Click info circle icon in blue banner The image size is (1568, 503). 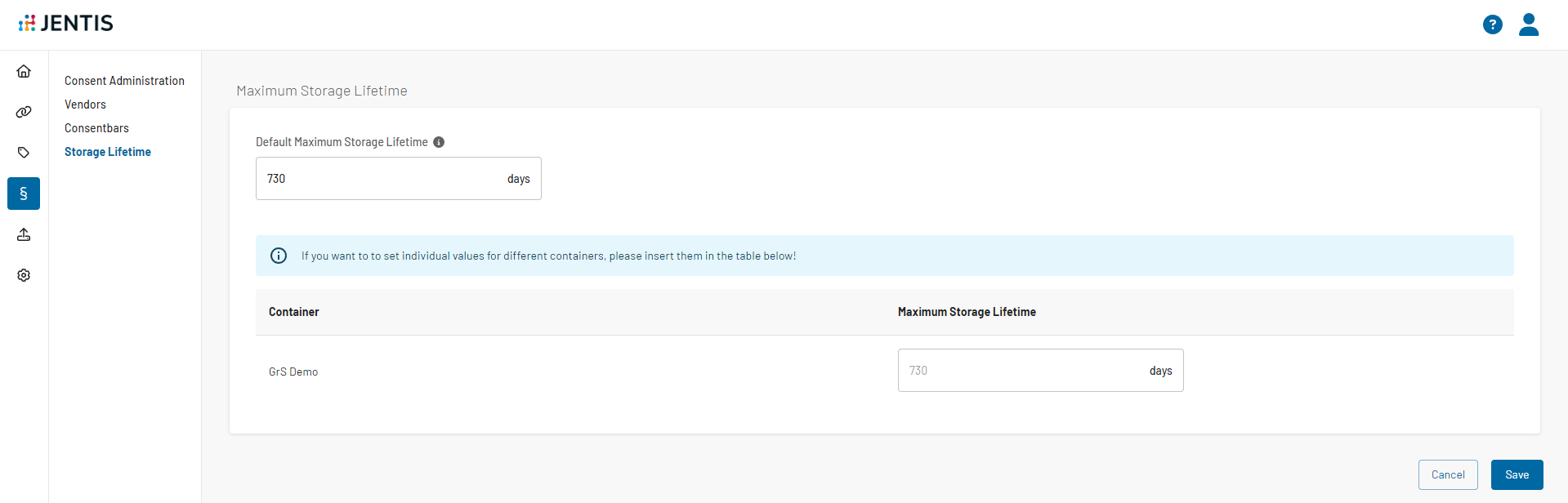279,256
